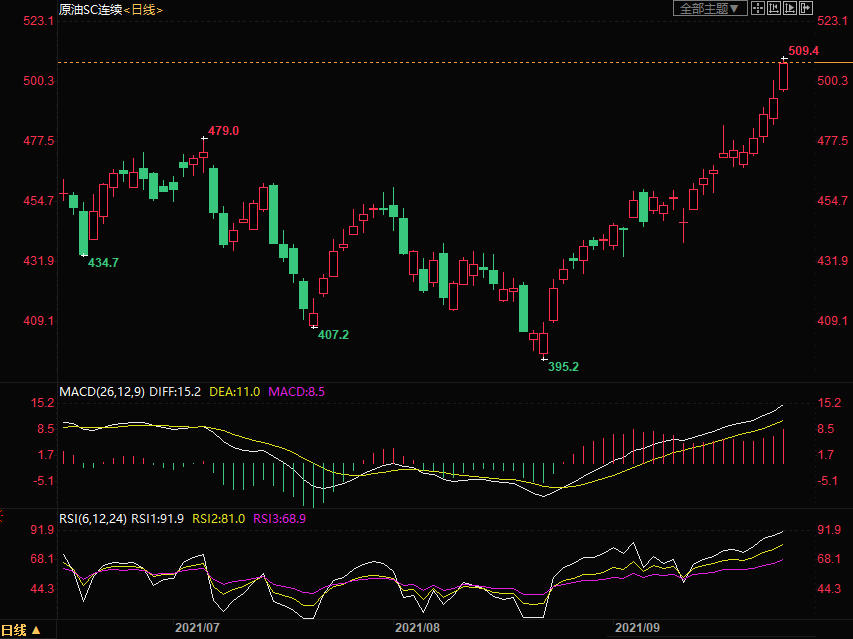Click the 407.2 trough price label
853x639 pixels.
333,335
